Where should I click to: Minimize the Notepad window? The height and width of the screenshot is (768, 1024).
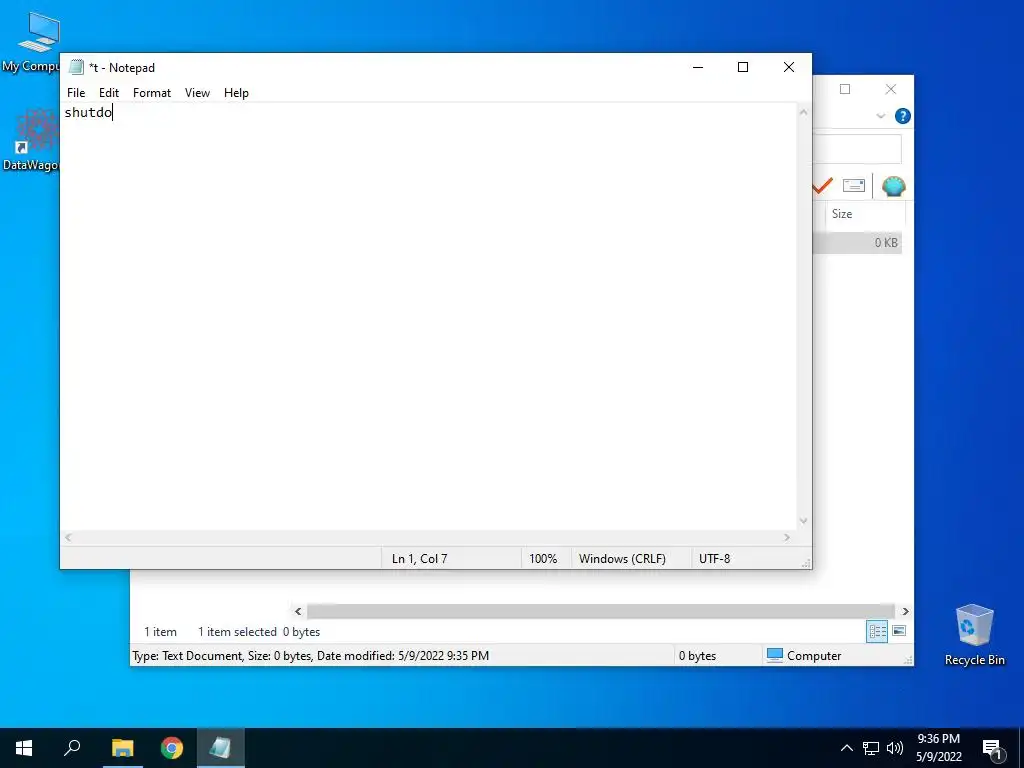(x=698, y=67)
